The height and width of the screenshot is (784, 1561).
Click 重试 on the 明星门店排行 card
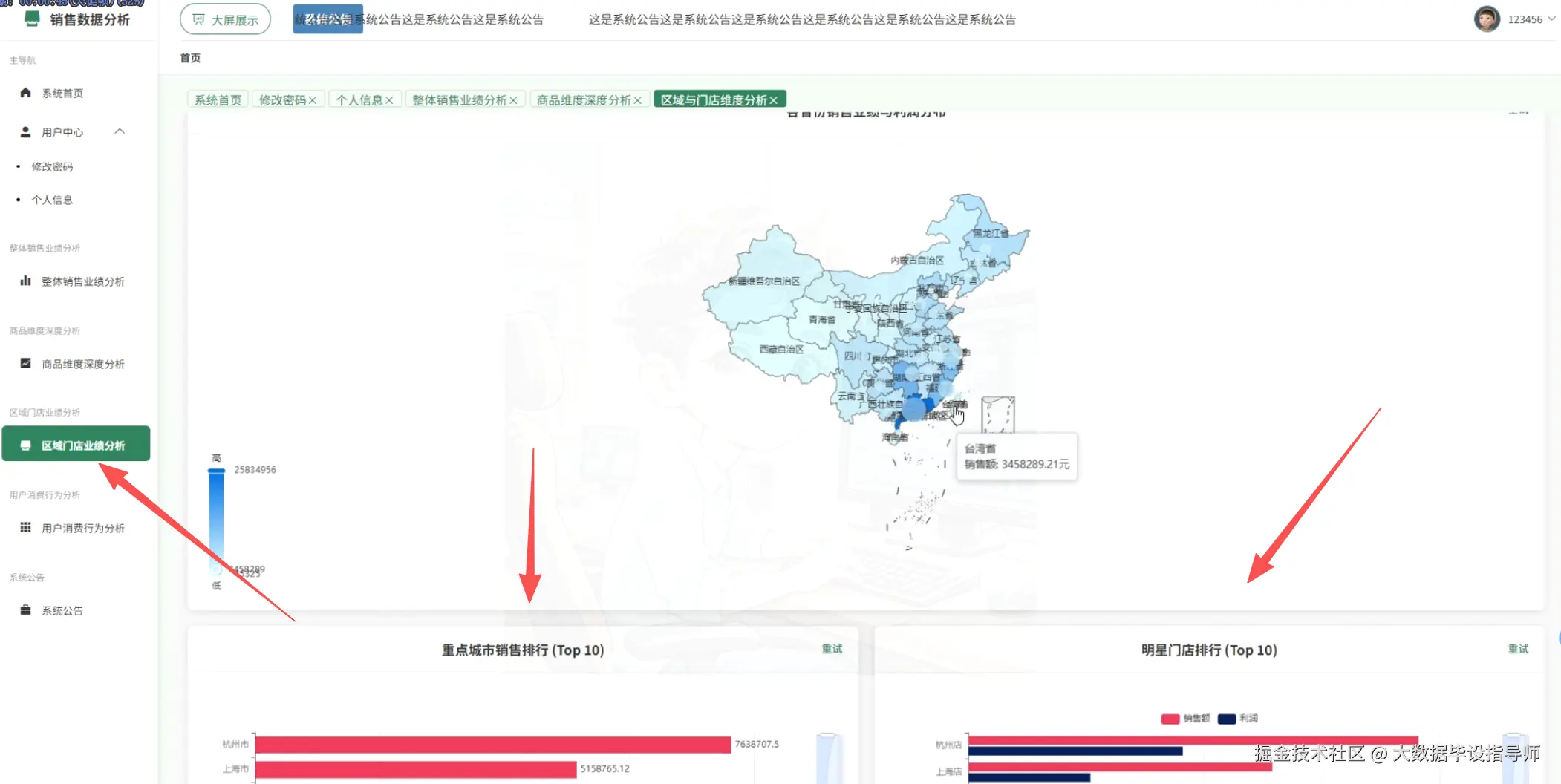[1518, 649]
